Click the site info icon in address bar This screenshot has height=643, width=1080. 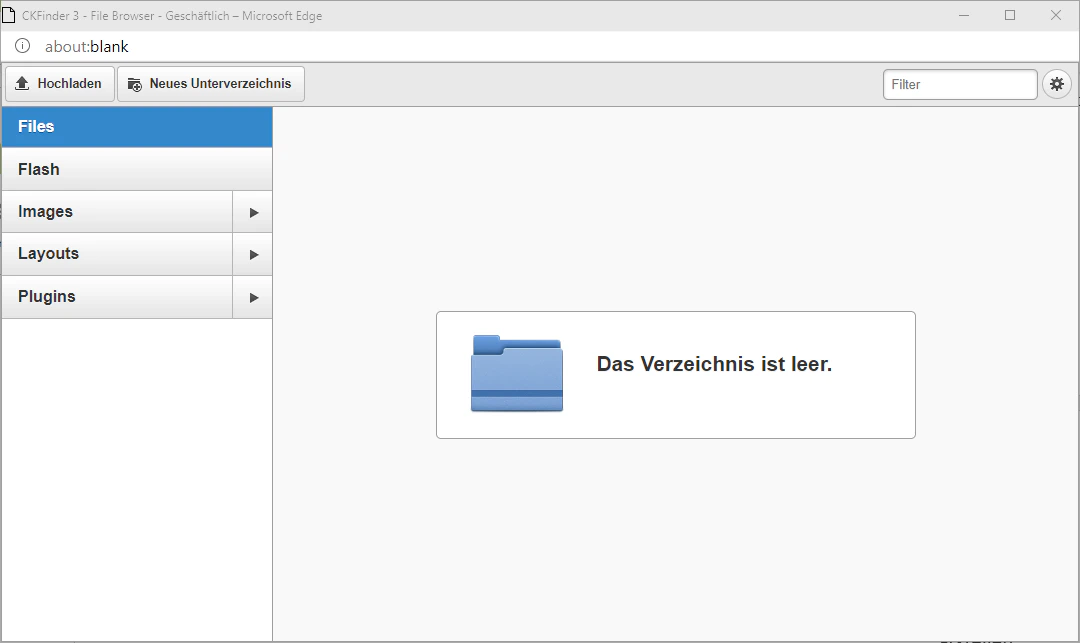[x=23, y=46]
